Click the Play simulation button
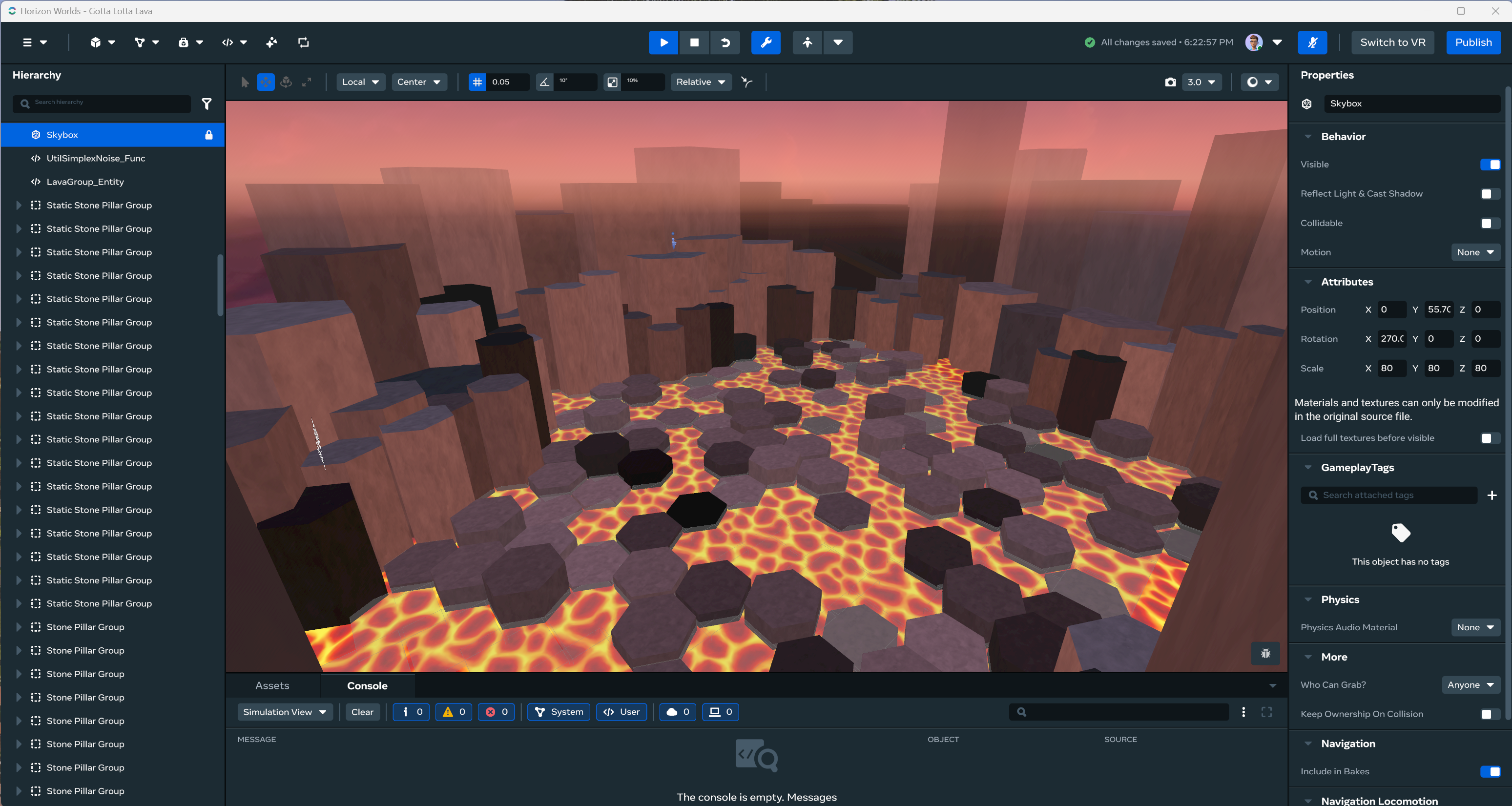 (x=663, y=42)
